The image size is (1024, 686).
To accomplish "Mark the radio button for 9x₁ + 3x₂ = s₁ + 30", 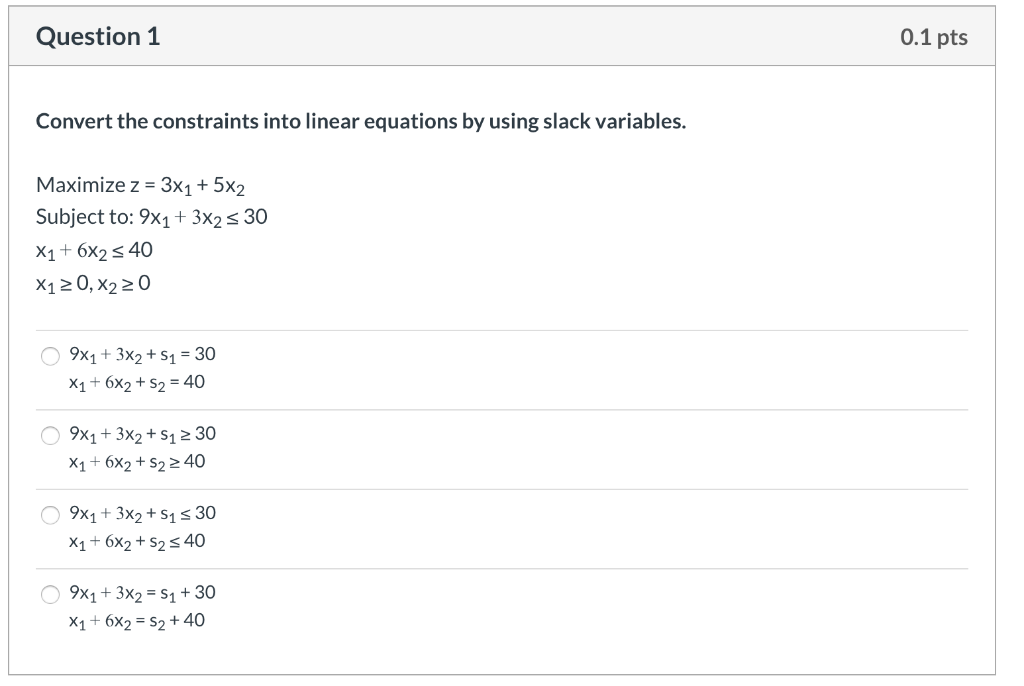I will 50,594.
